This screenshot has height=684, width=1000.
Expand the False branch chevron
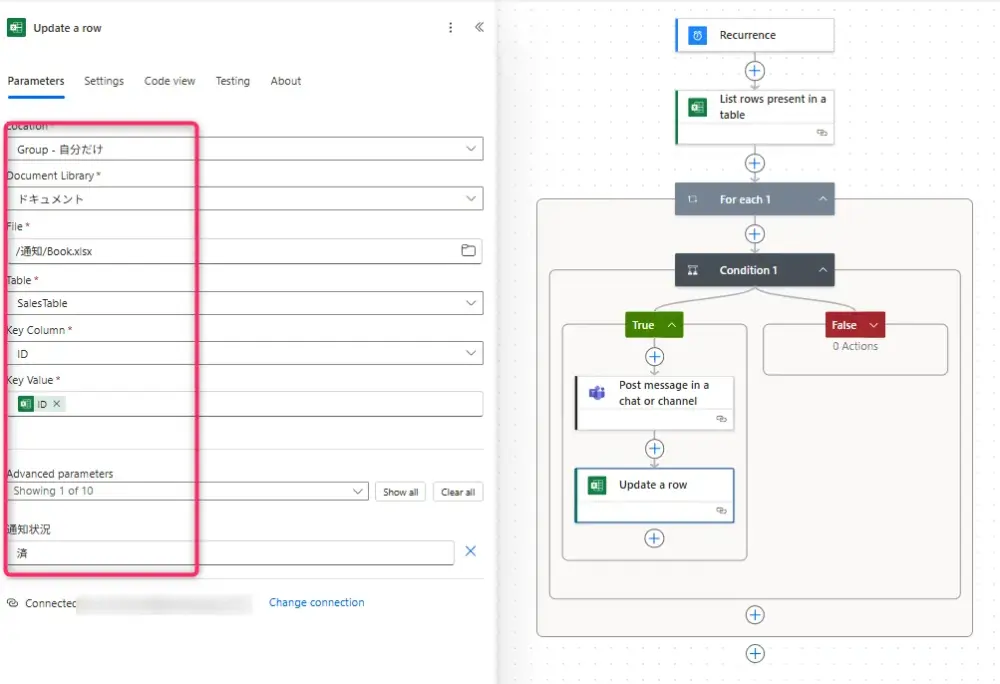click(874, 325)
